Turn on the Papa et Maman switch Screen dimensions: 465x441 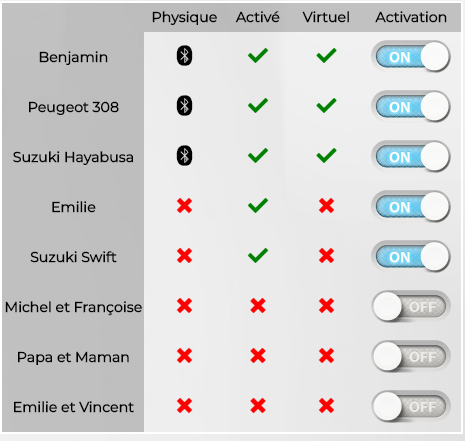click(411, 356)
